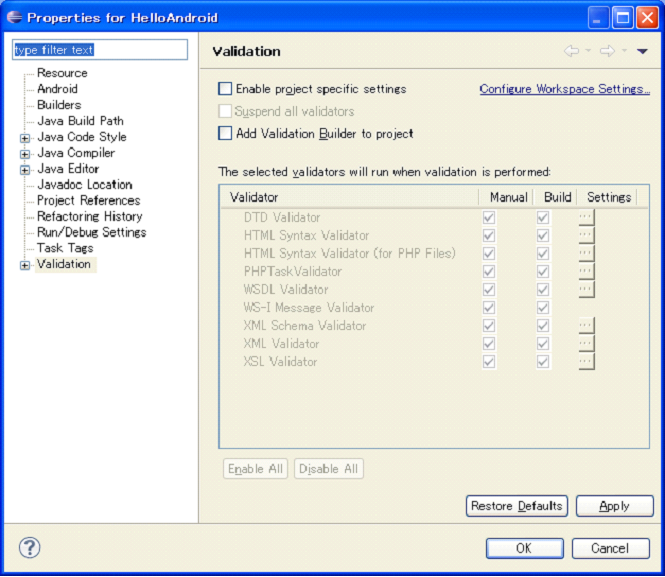665x577 pixels.
Task: Select Java Build Path in tree
Action: point(80,121)
